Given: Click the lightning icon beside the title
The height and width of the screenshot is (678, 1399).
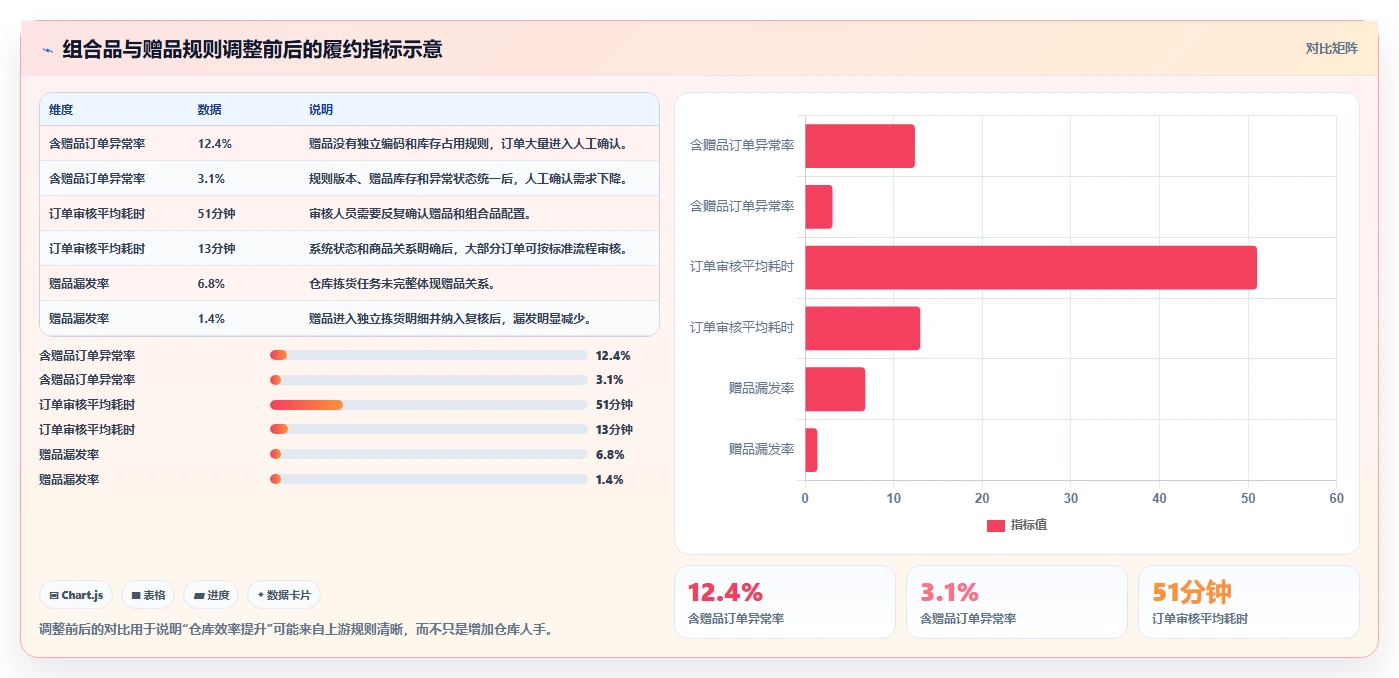Looking at the screenshot, I should (47, 50).
